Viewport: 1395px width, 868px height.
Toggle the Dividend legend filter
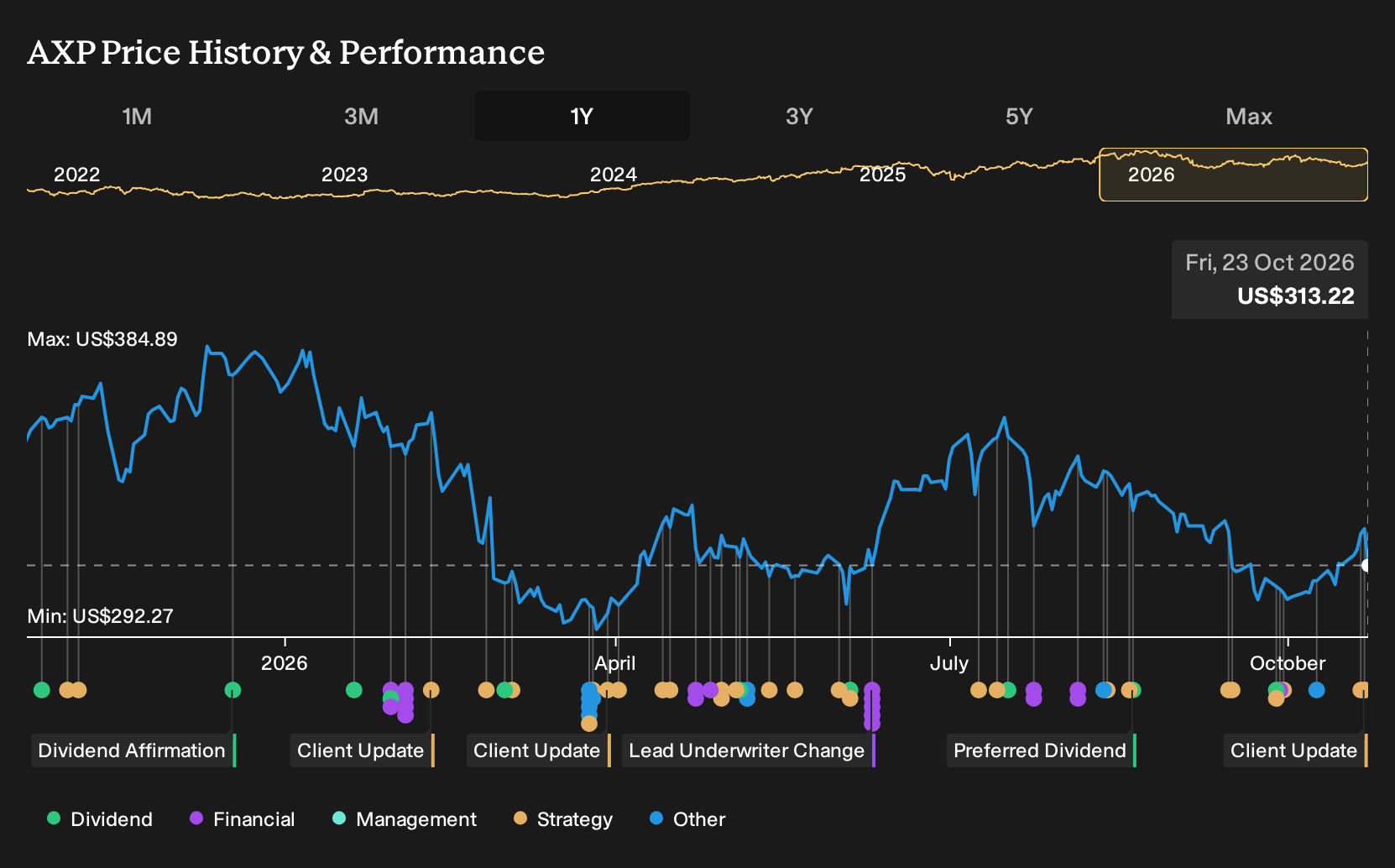click(100, 819)
